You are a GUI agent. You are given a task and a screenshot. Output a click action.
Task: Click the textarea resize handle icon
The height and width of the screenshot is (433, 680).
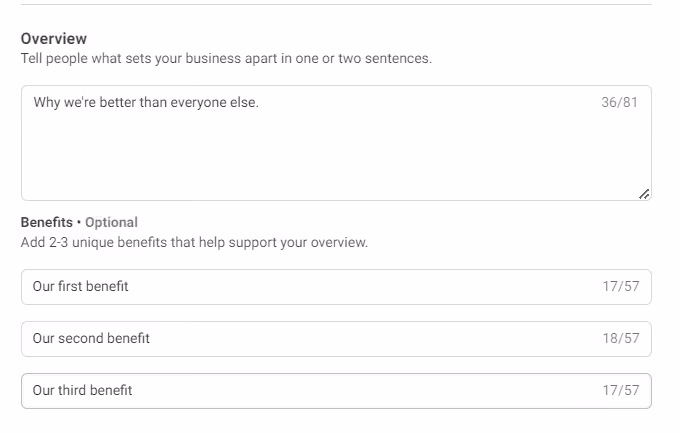pyautogui.click(x=644, y=194)
